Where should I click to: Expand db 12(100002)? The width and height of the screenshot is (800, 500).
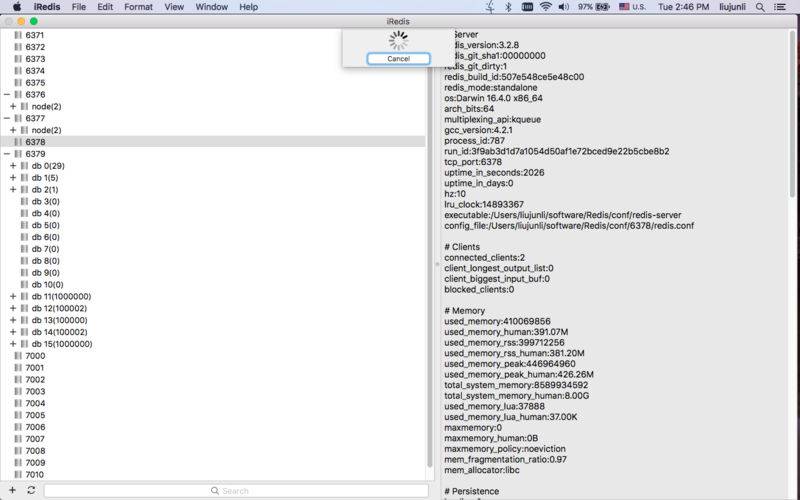(13, 308)
